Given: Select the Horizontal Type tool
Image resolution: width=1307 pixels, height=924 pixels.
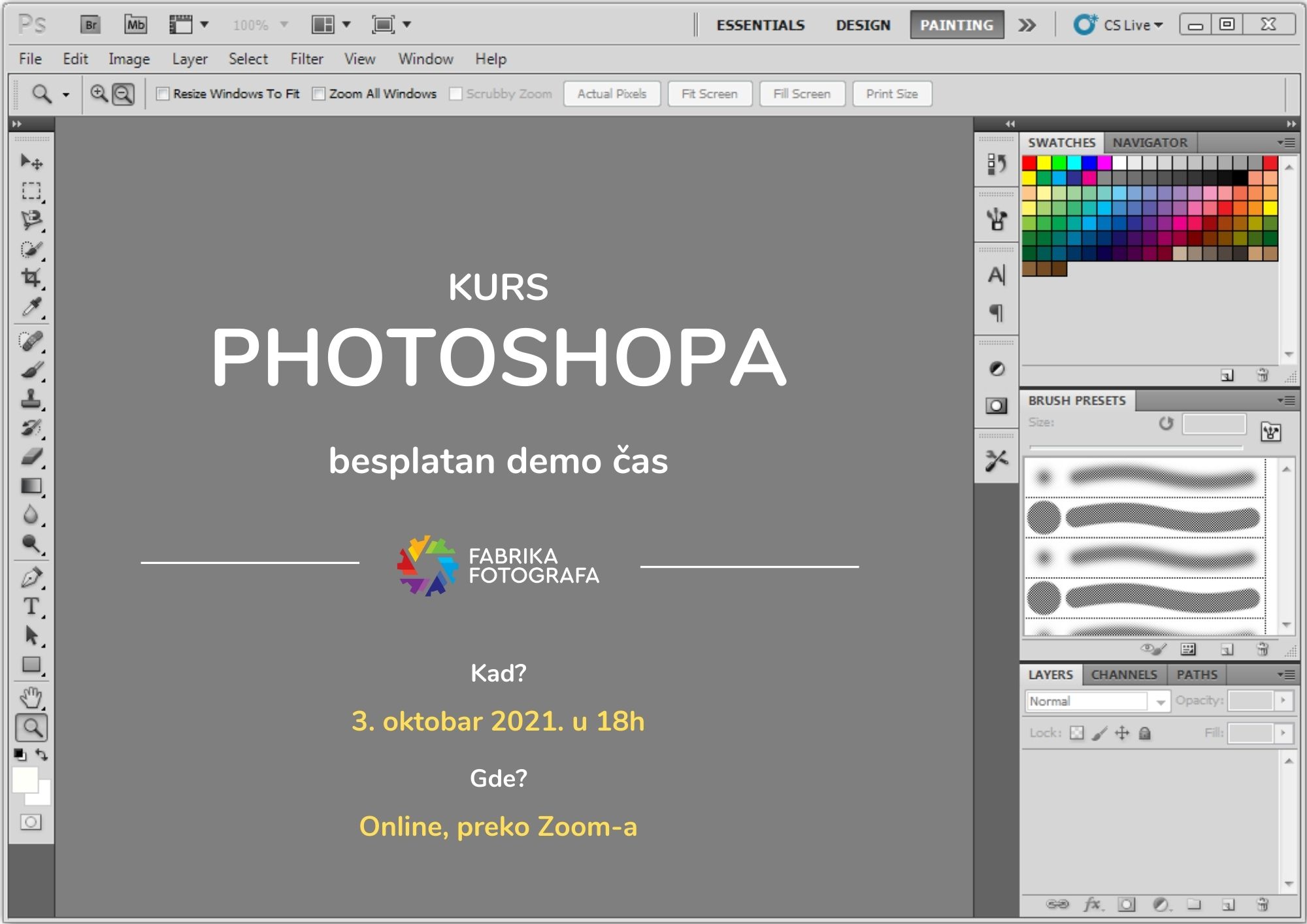Looking at the screenshot, I should click(31, 606).
